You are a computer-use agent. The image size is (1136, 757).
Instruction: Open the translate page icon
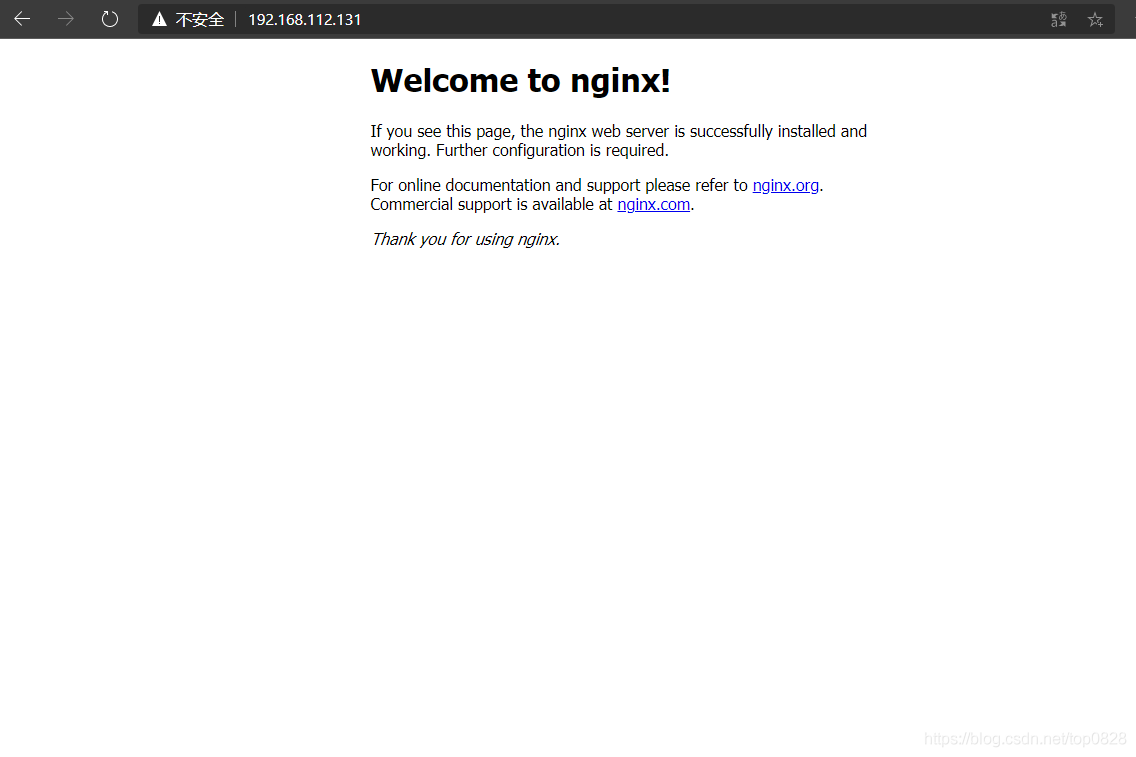coord(1058,20)
